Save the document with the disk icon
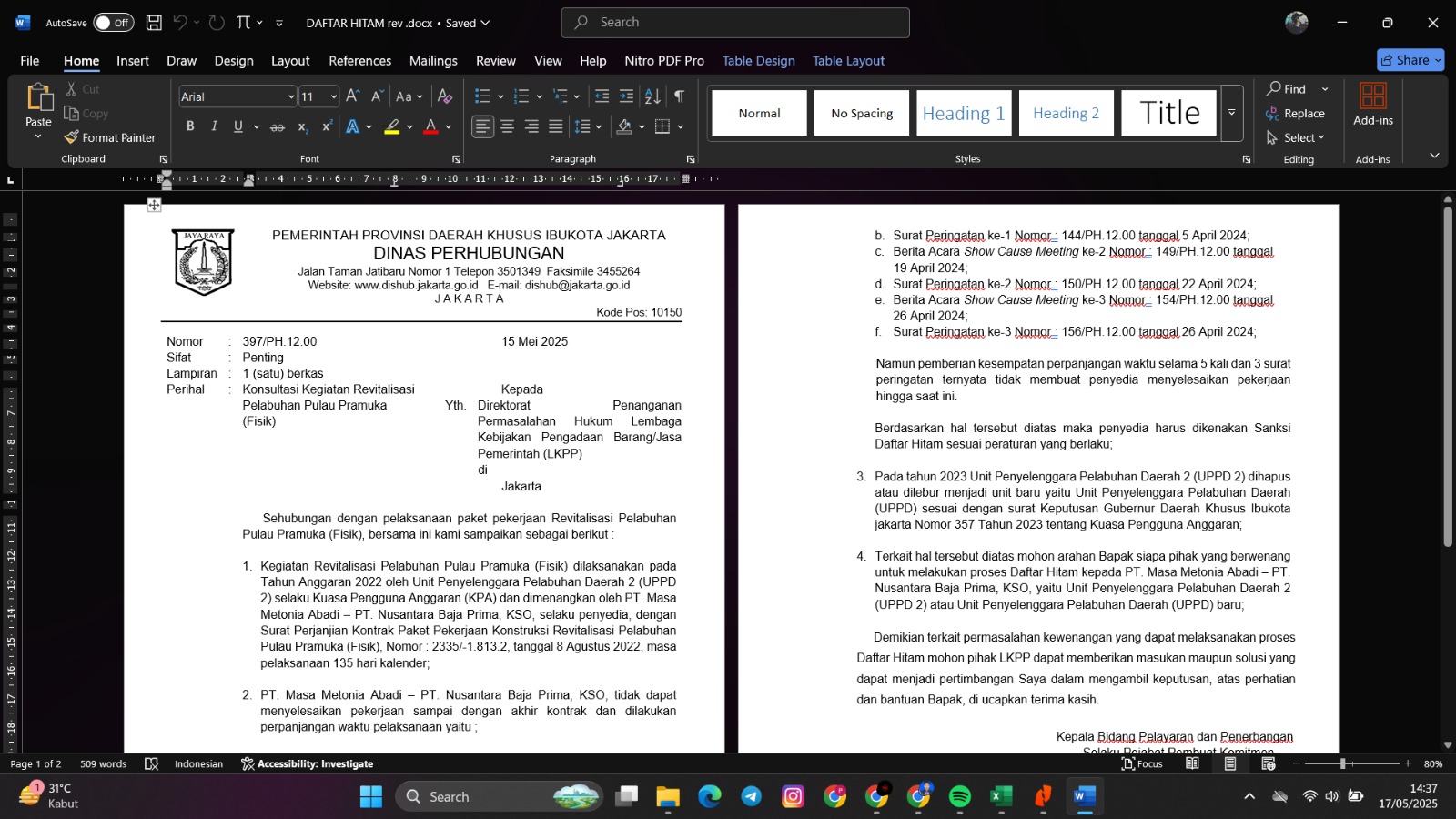This screenshot has height=819, width=1456. [154, 23]
